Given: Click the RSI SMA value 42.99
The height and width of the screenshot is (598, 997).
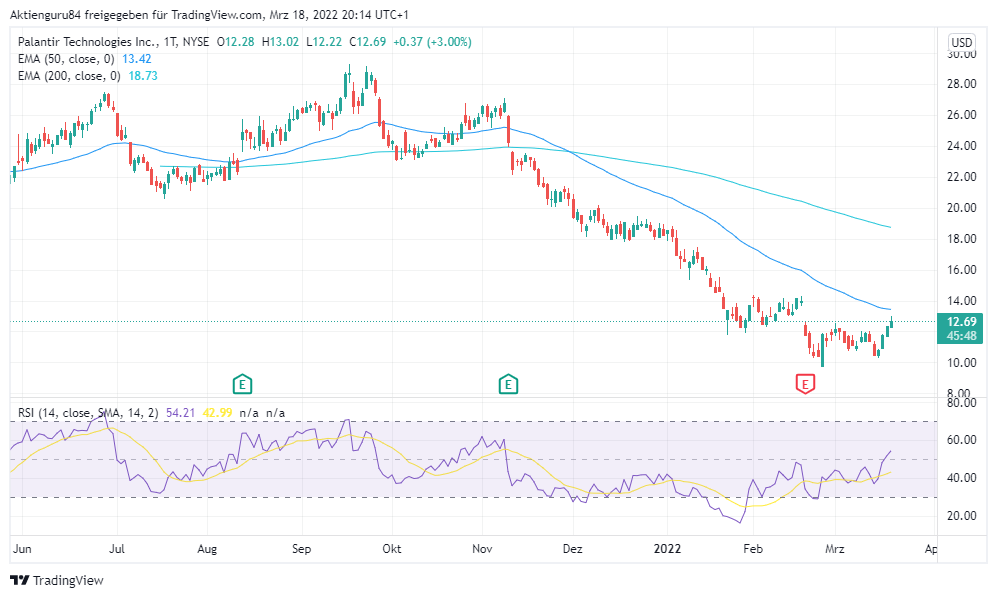Looking at the screenshot, I should 217,413.
